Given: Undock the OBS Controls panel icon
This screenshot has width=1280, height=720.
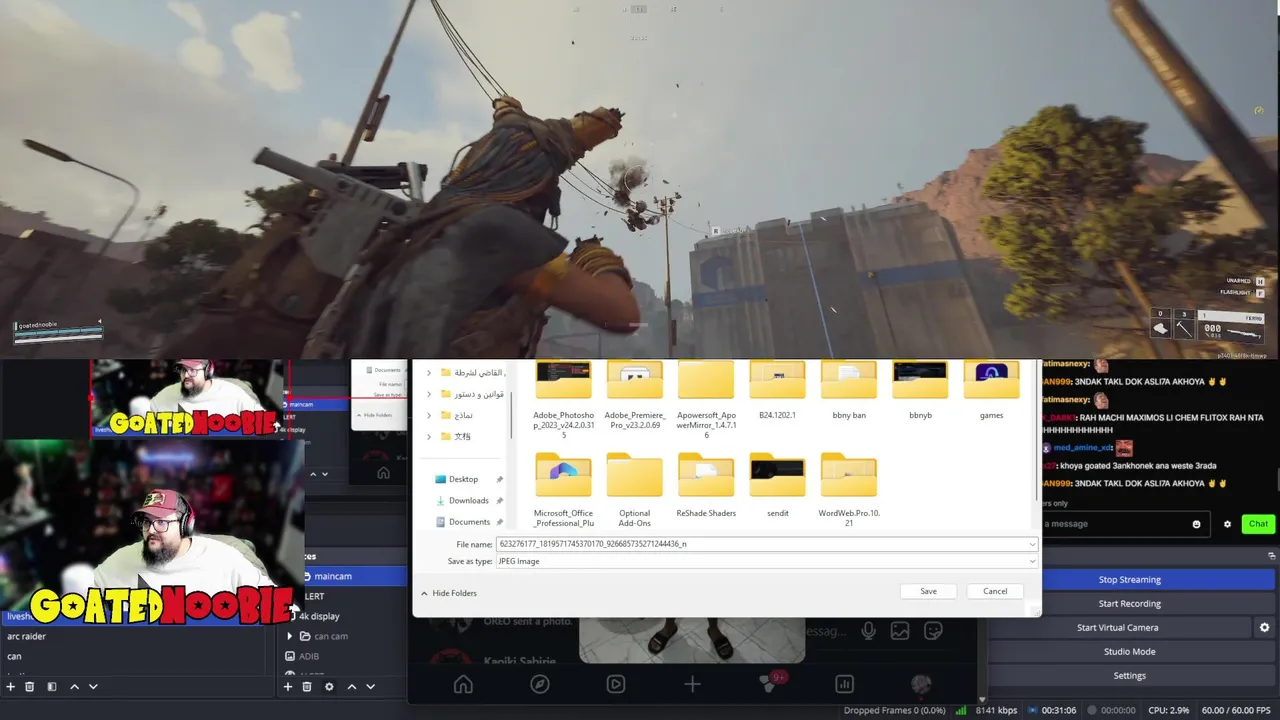Looking at the screenshot, I should (x=1272, y=555).
